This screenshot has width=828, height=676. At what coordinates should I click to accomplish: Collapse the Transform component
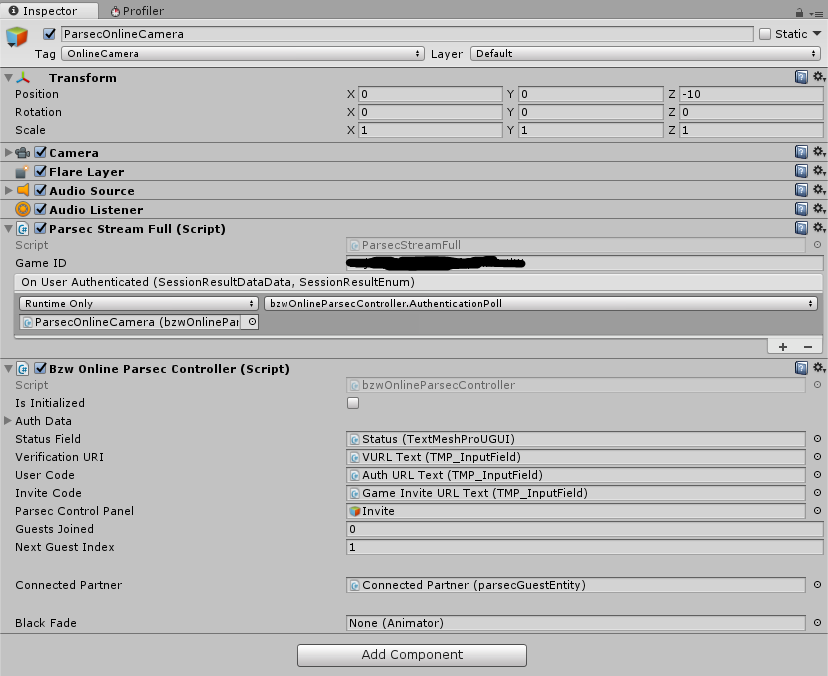[x=8, y=78]
